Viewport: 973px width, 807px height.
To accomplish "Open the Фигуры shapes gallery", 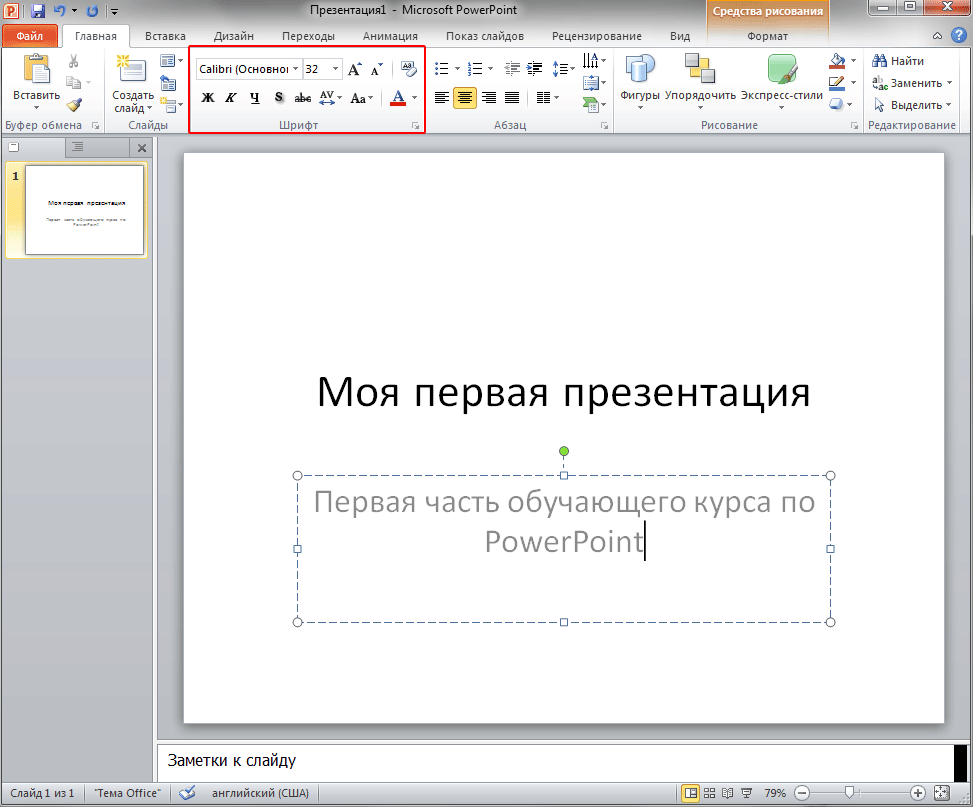I will [x=639, y=81].
